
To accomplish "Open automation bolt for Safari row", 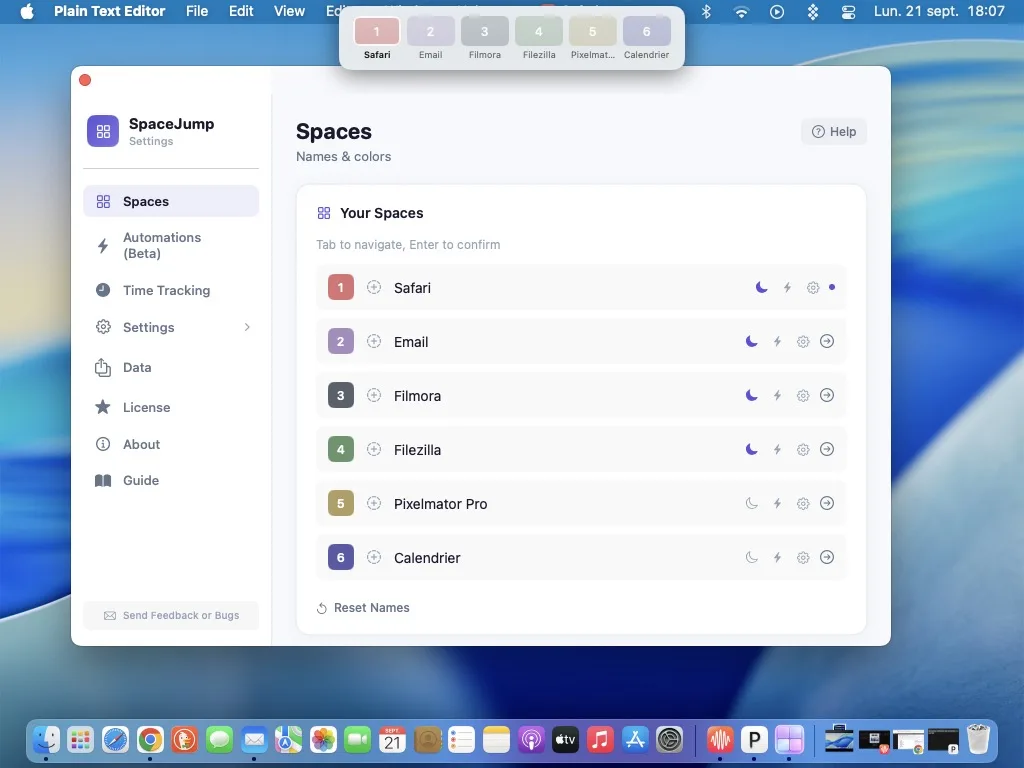I will [788, 287].
